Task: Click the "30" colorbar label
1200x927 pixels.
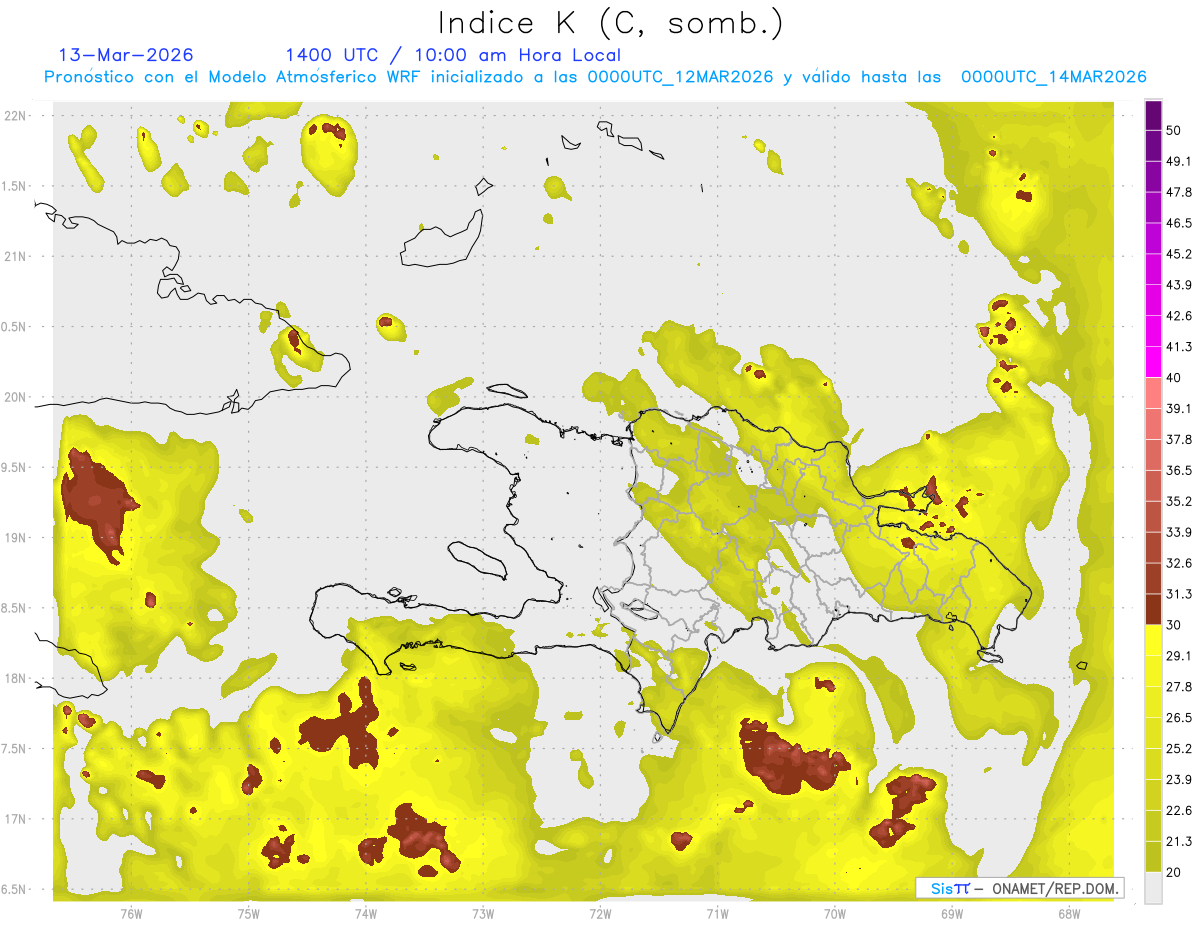Action: pyautogui.click(x=1174, y=625)
